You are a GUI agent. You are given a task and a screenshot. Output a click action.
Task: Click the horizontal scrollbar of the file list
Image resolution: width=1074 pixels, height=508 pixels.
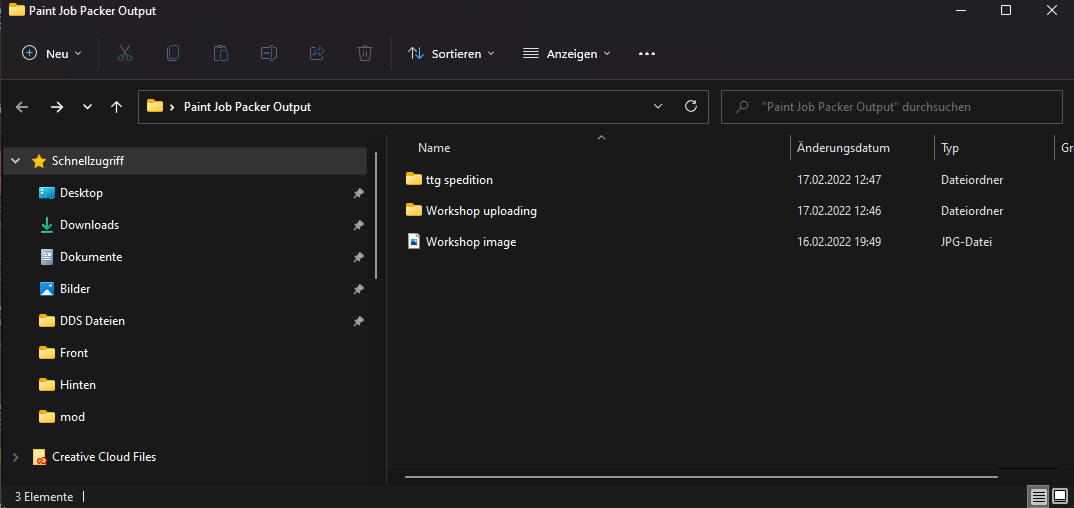[701, 476]
